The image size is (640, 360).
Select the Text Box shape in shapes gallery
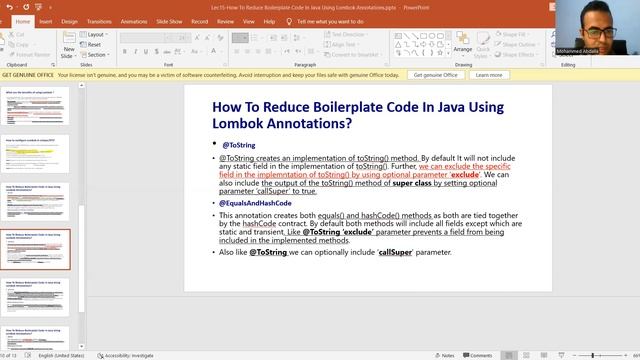coord(398,36)
